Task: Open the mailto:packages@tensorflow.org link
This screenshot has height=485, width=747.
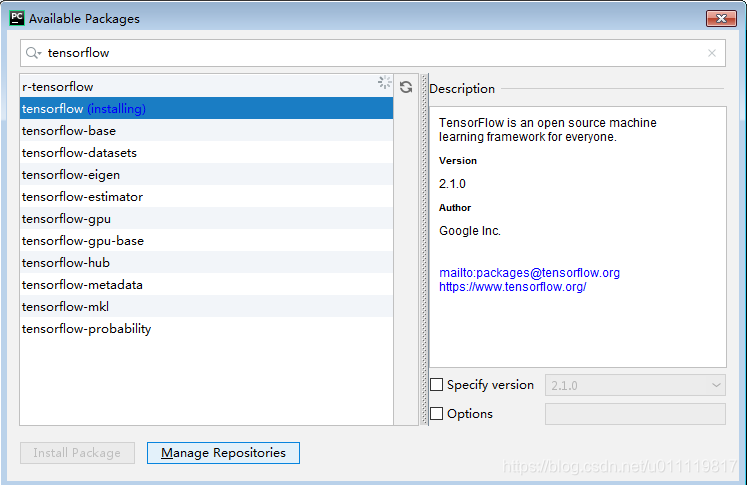Action: [529, 273]
